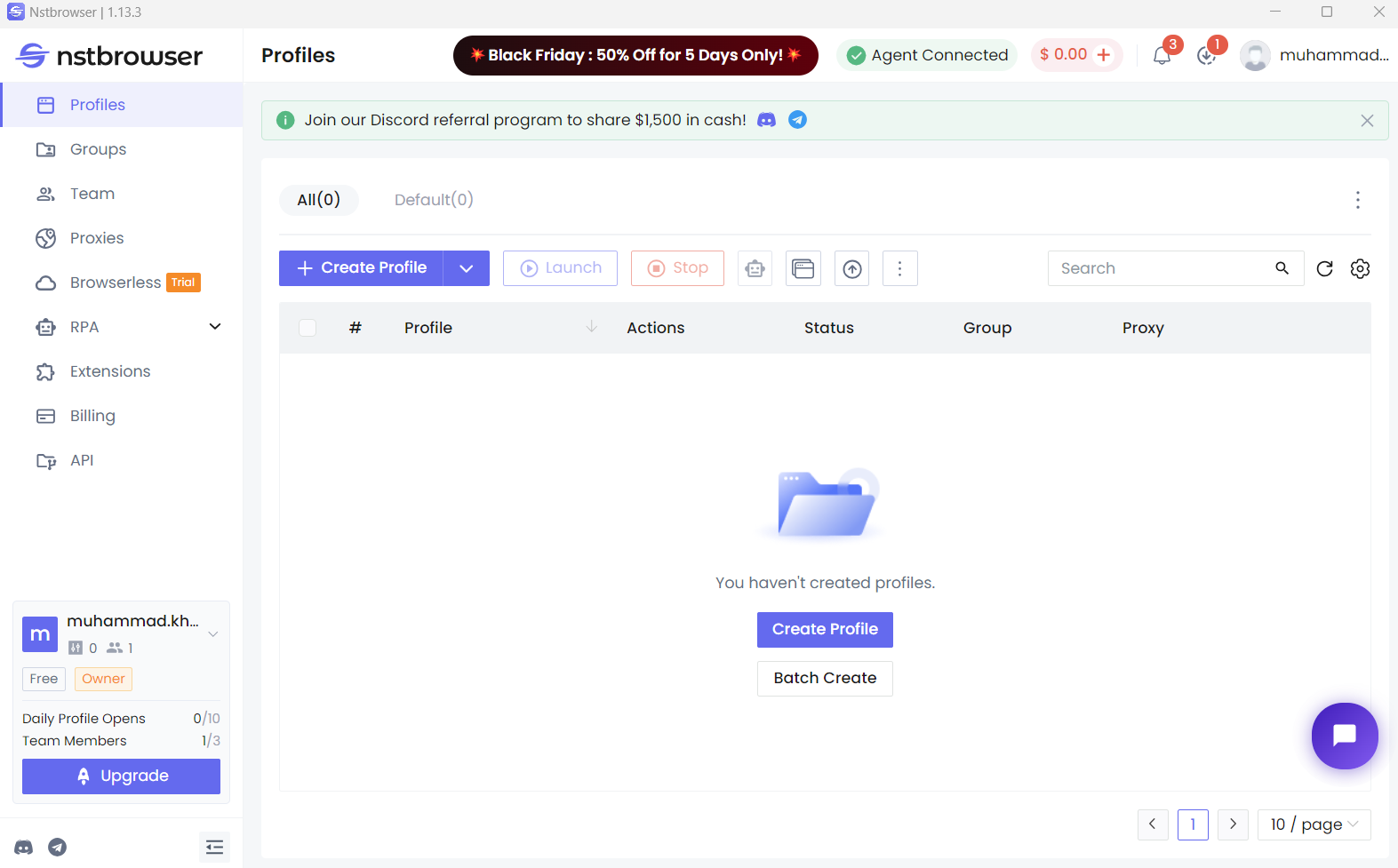
Task: Open the chat support bubble
Action: (x=1345, y=736)
